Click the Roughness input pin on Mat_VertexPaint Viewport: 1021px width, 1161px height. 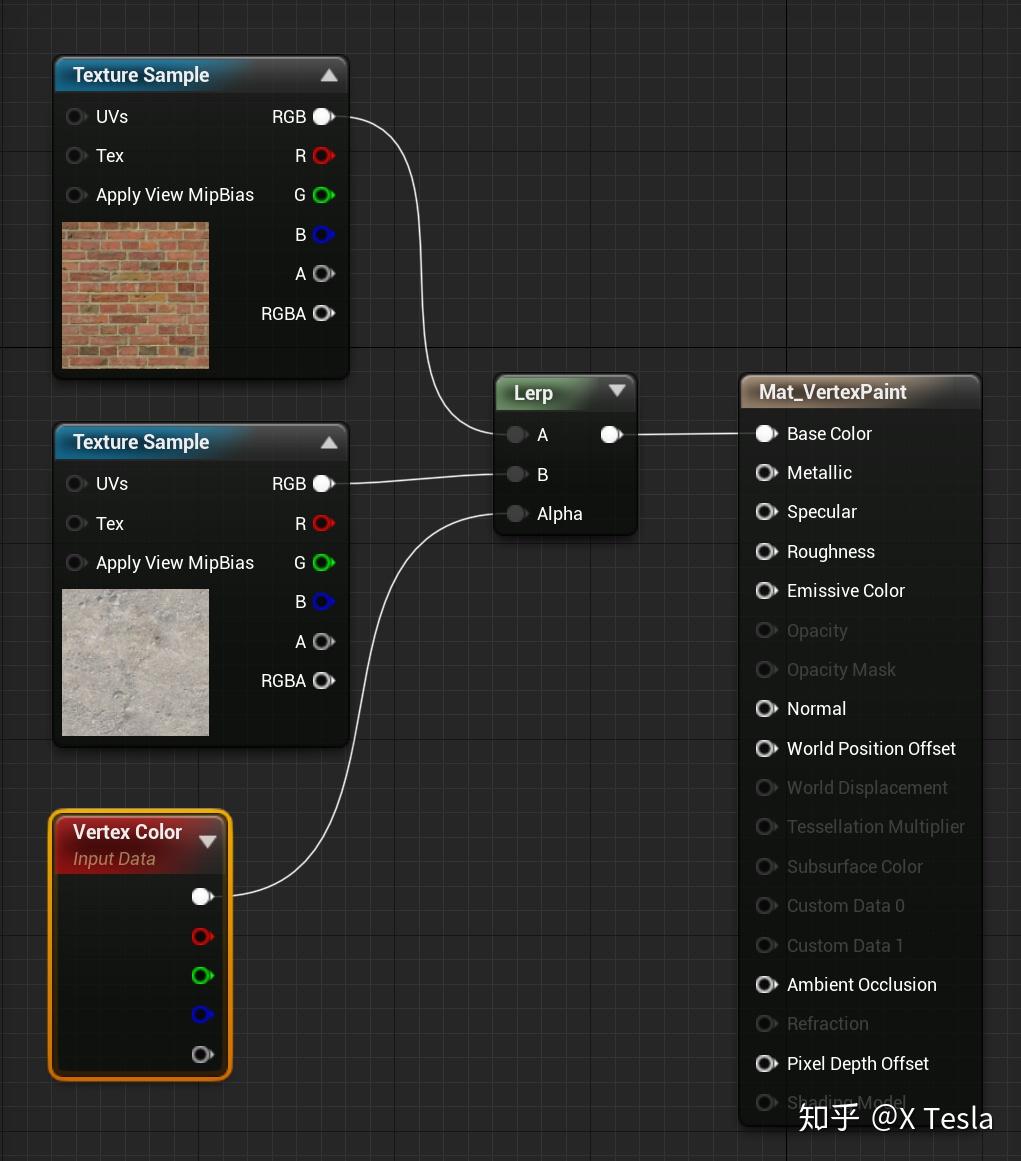pos(766,552)
